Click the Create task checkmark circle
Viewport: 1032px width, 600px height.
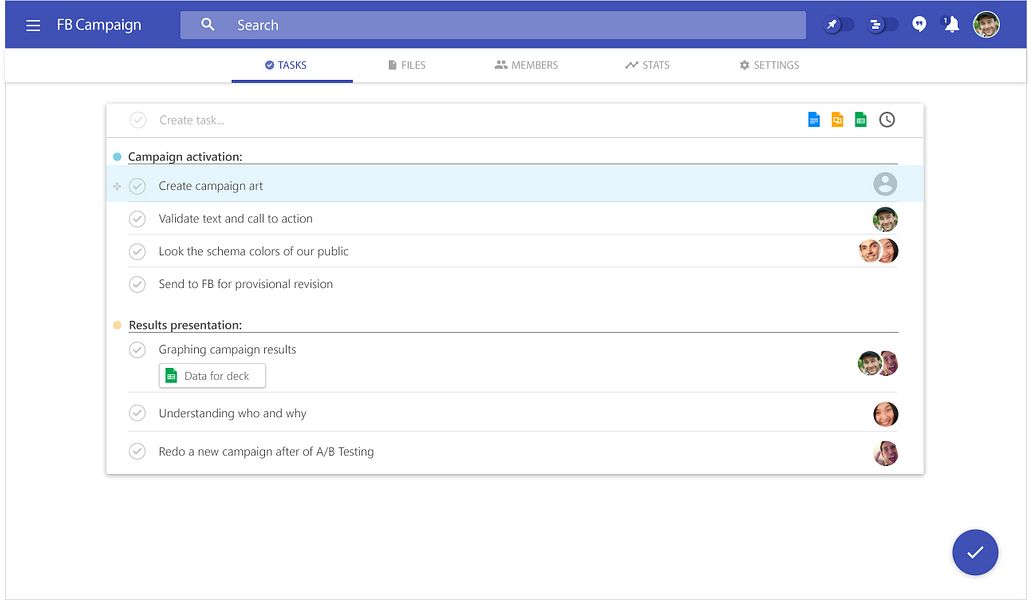(138, 120)
